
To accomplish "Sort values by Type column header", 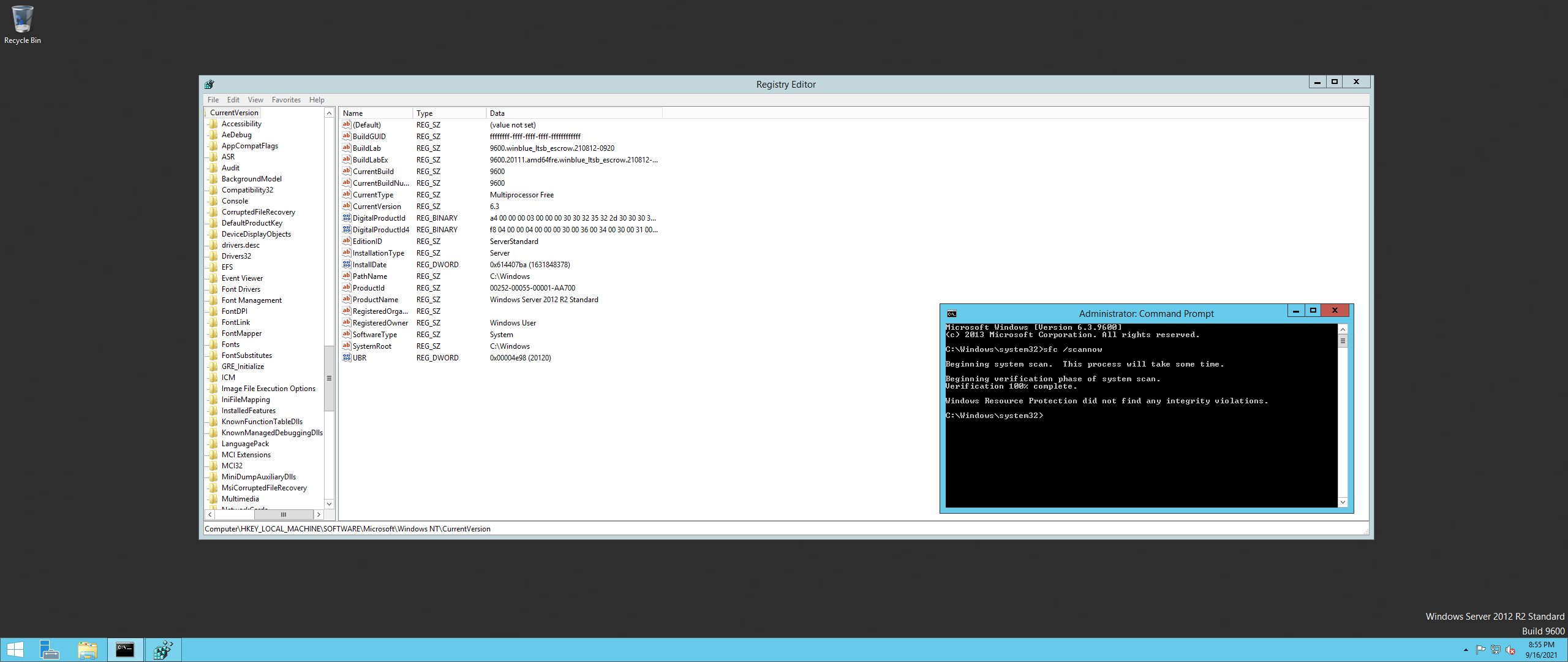I will [x=450, y=113].
